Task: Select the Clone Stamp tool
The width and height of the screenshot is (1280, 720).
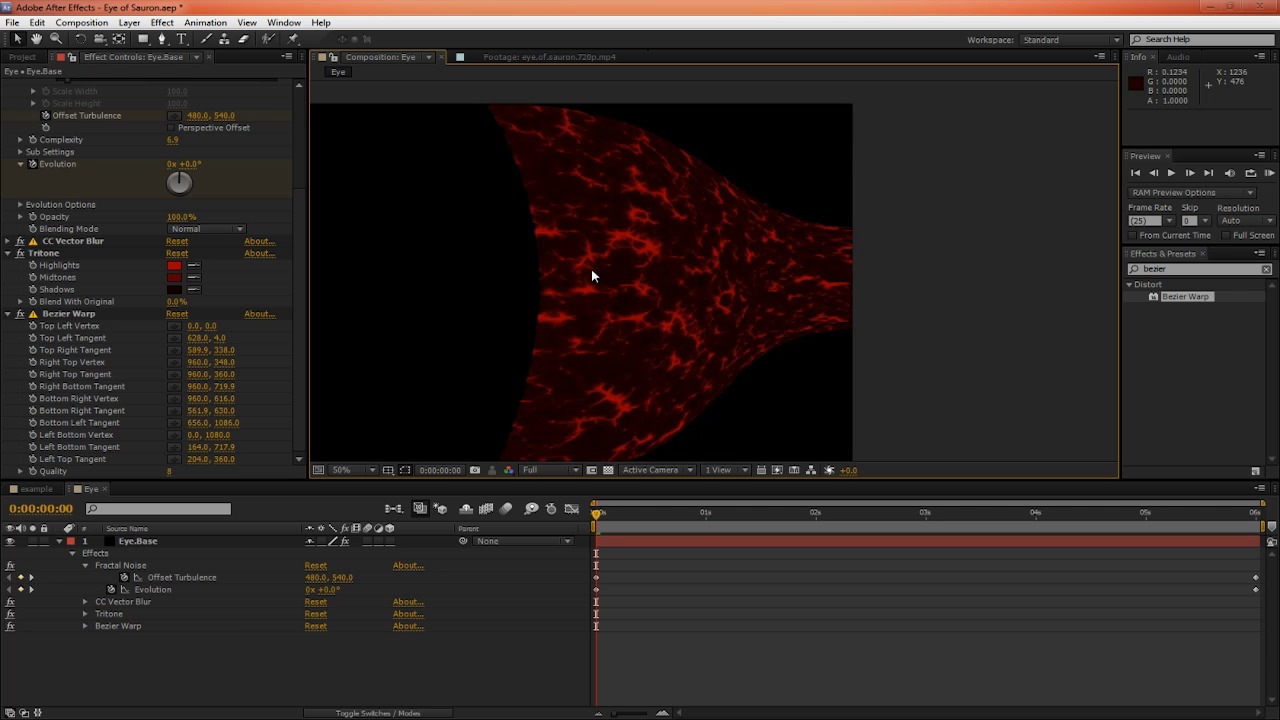Action: [x=224, y=39]
